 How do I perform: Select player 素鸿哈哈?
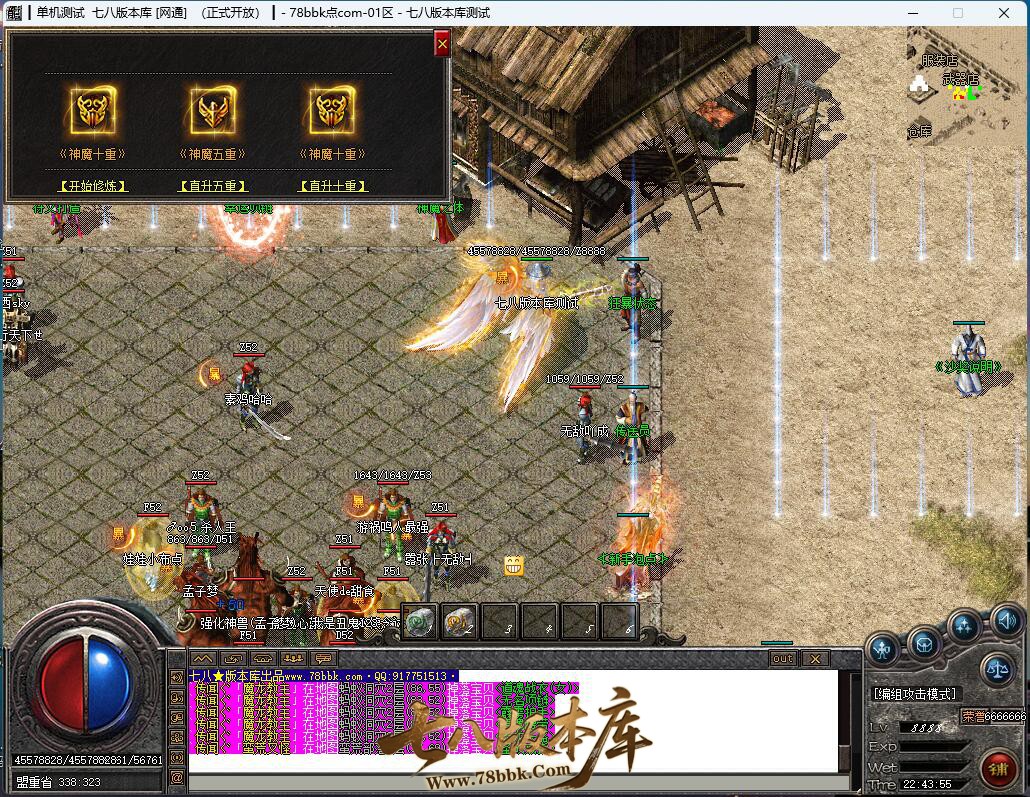tap(250, 398)
